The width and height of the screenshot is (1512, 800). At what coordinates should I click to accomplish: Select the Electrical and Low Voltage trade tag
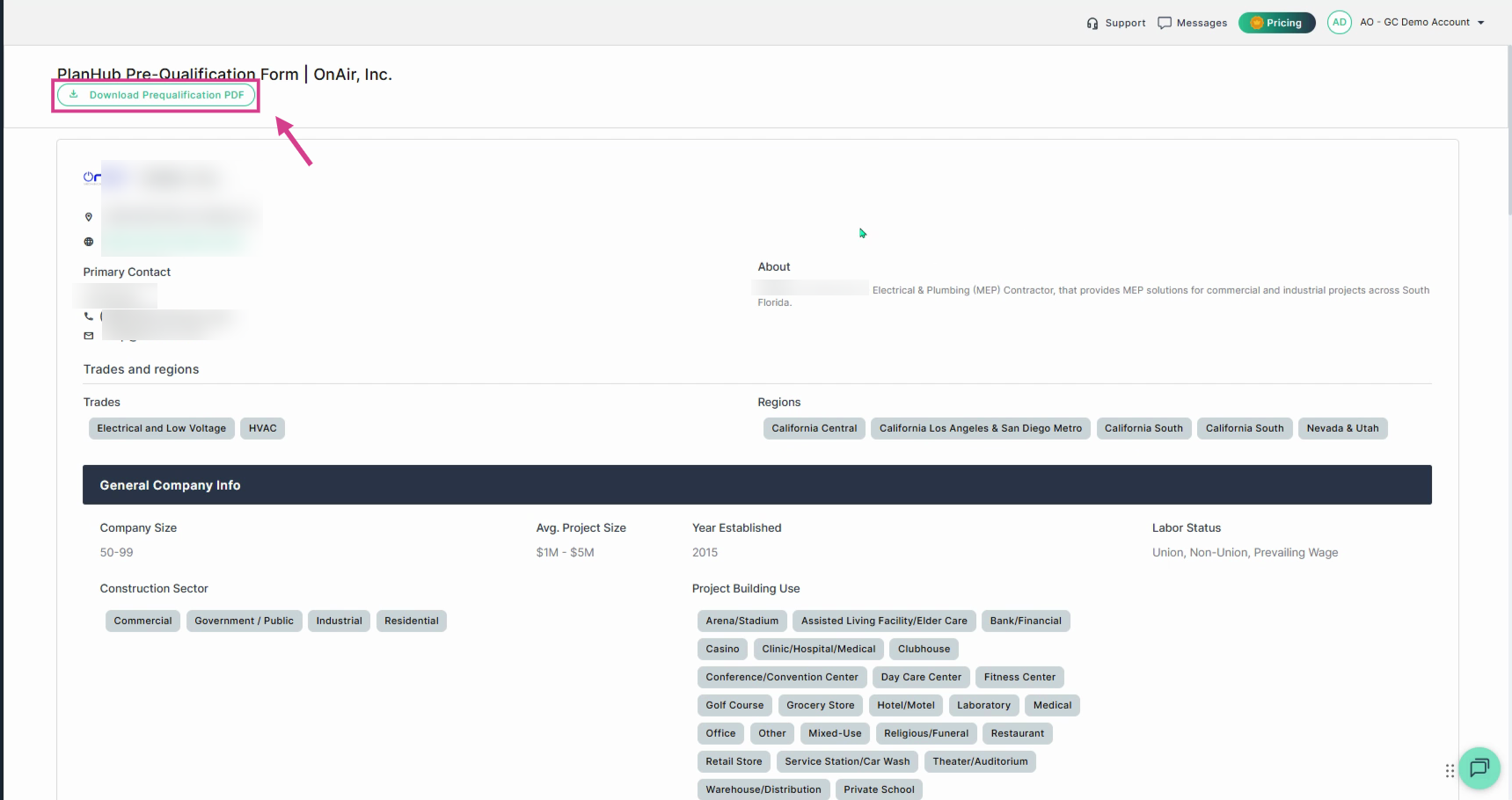click(162, 428)
